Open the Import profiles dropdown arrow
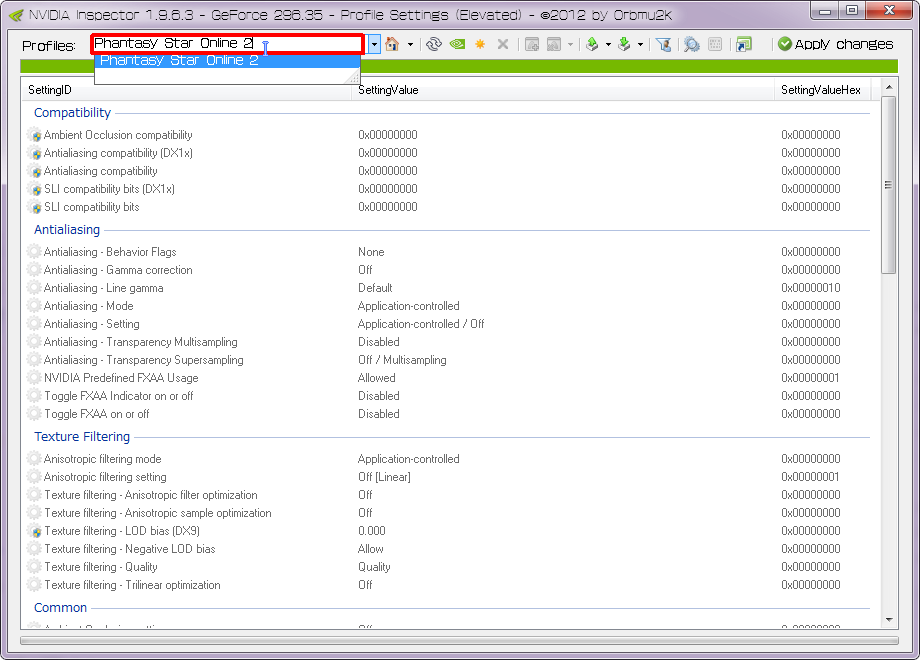Image resolution: width=920 pixels, height=660 pixels. [x=640, y=44]
